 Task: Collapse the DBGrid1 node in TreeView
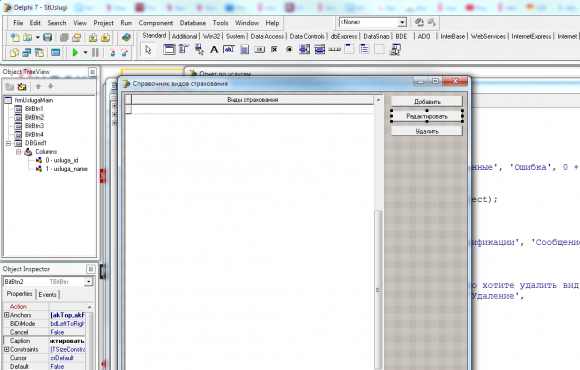(9, 143)
